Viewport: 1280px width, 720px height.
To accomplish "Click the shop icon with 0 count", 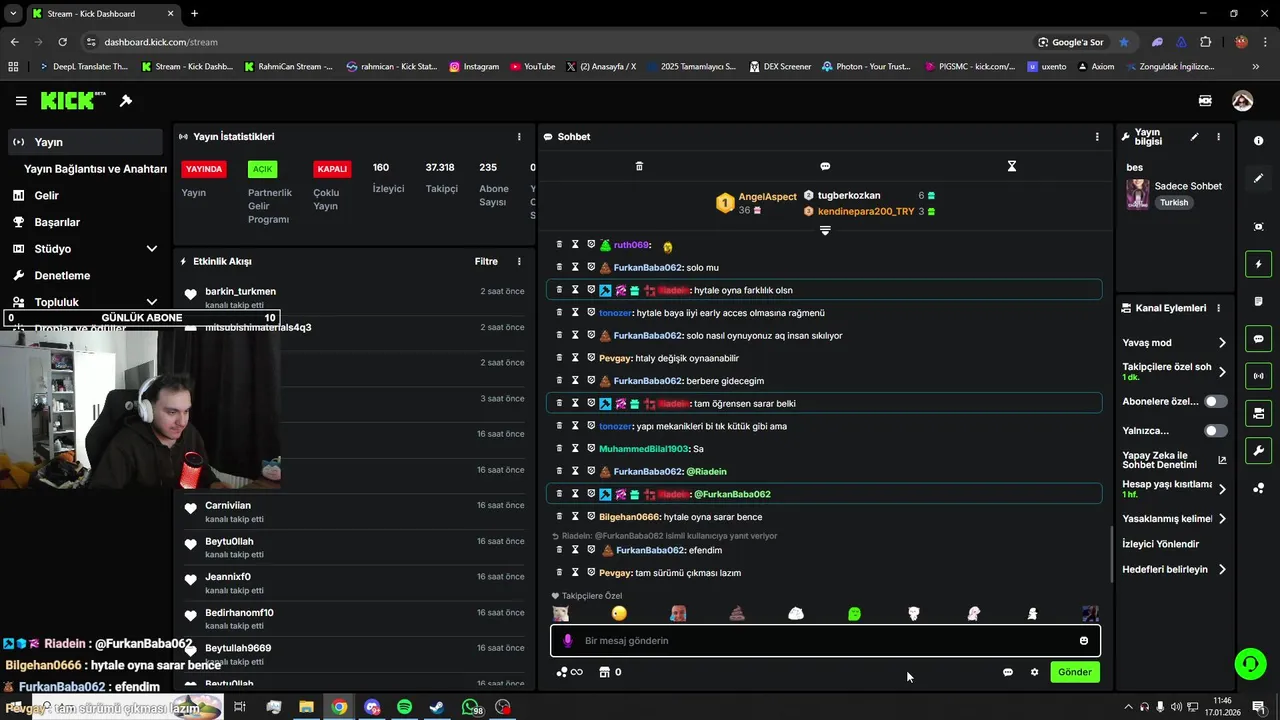I will tap(610, 672).
